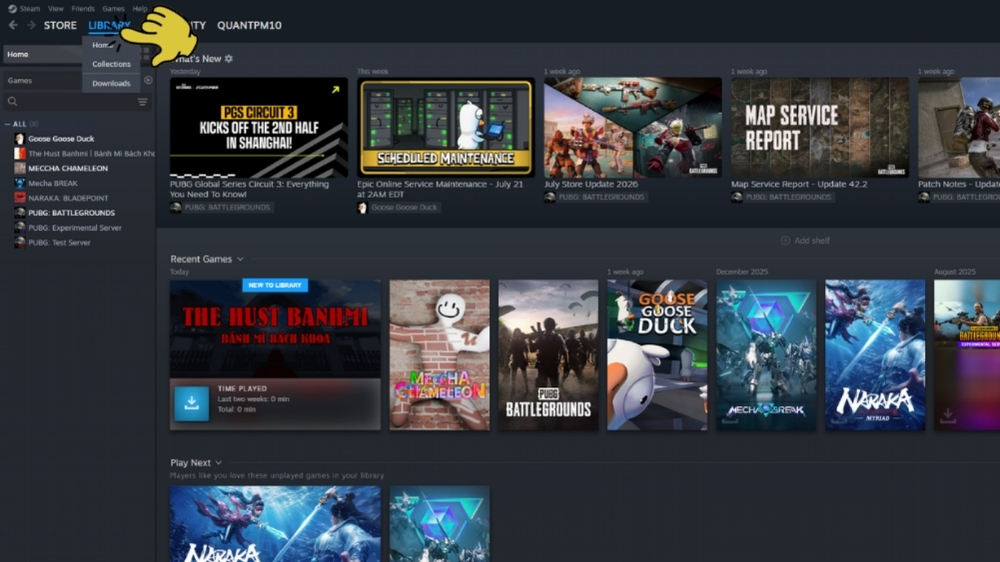Open the Goose Goose Duck game cover

click(x=657, y=355)
